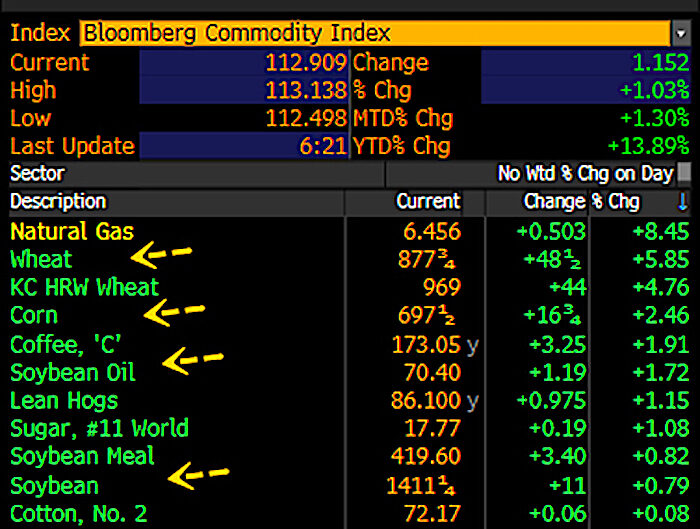
Task: Select the Wheat commodity row
Action: [x=350, y=259]
